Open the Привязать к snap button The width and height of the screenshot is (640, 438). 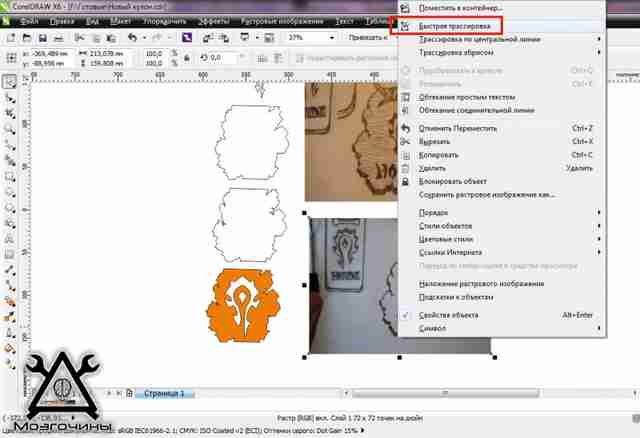coord(368,38)
